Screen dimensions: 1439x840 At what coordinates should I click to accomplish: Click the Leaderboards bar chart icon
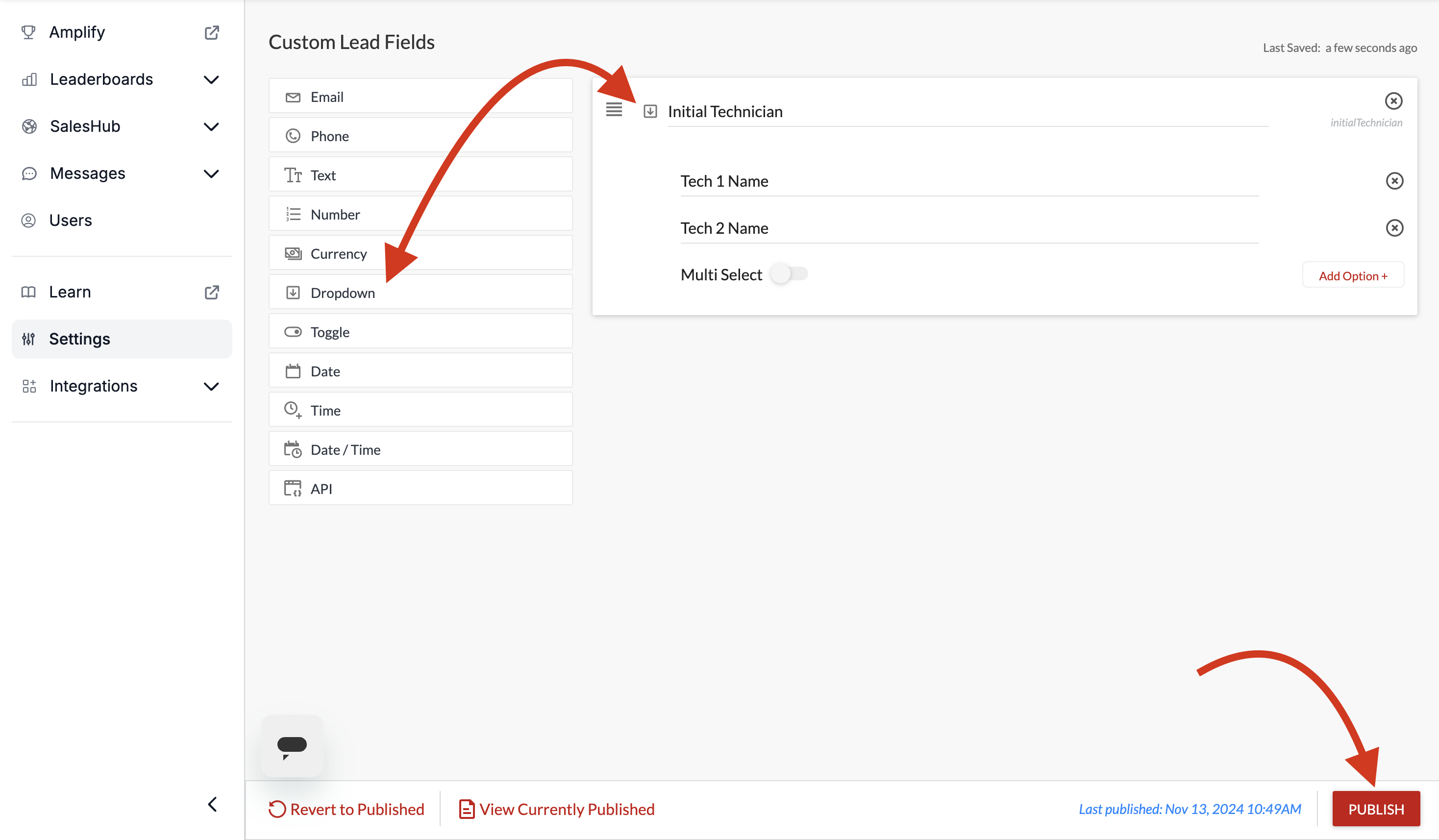coord(29,79)
